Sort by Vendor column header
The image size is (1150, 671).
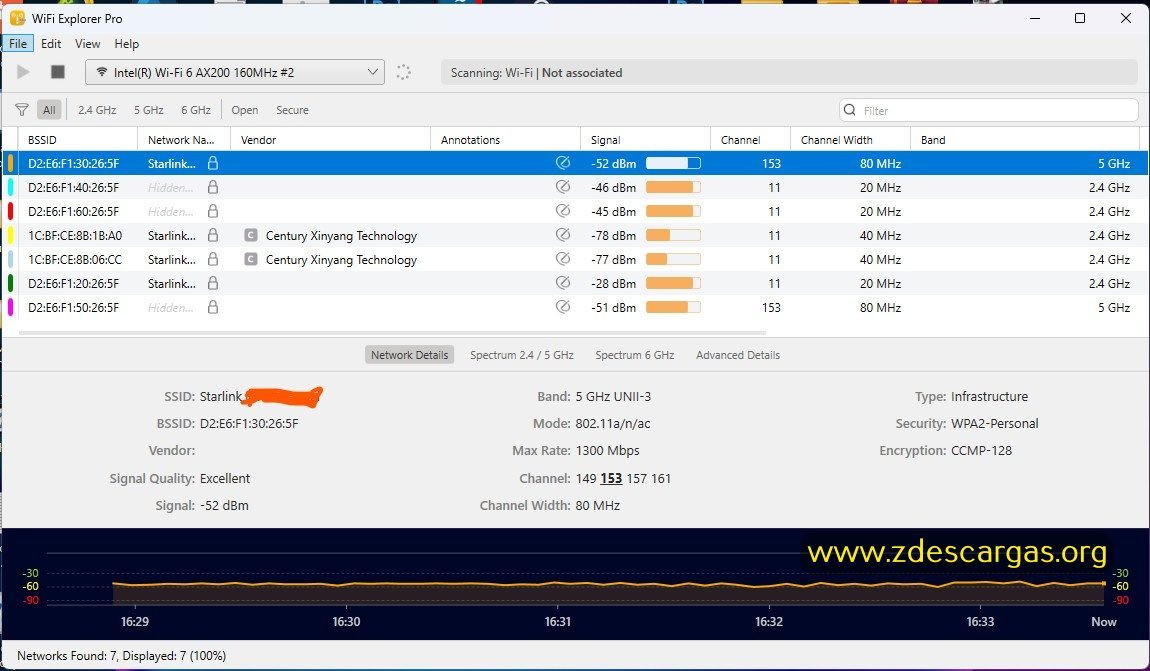pyautogui.click(x=331, y=139)
